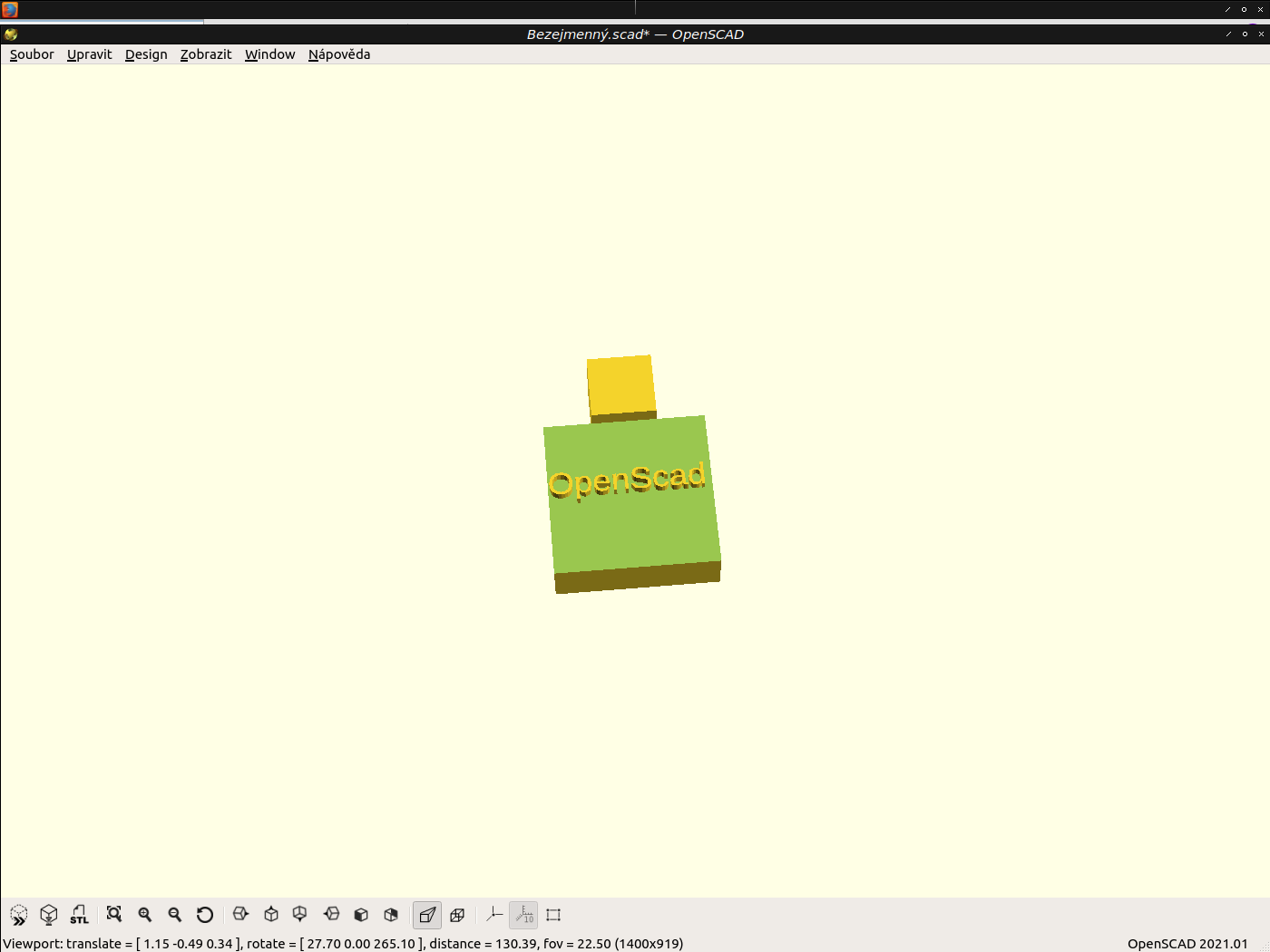Screen dimensions: 1270x952
Task: Switch to the Bottom view
Action: click(300, 915)
